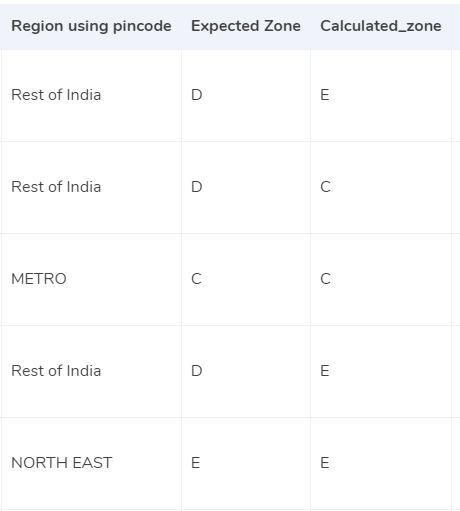
Task: Select the METRO row's Calculated_zone 'C' cell
Action: click(x=381, y=279)
